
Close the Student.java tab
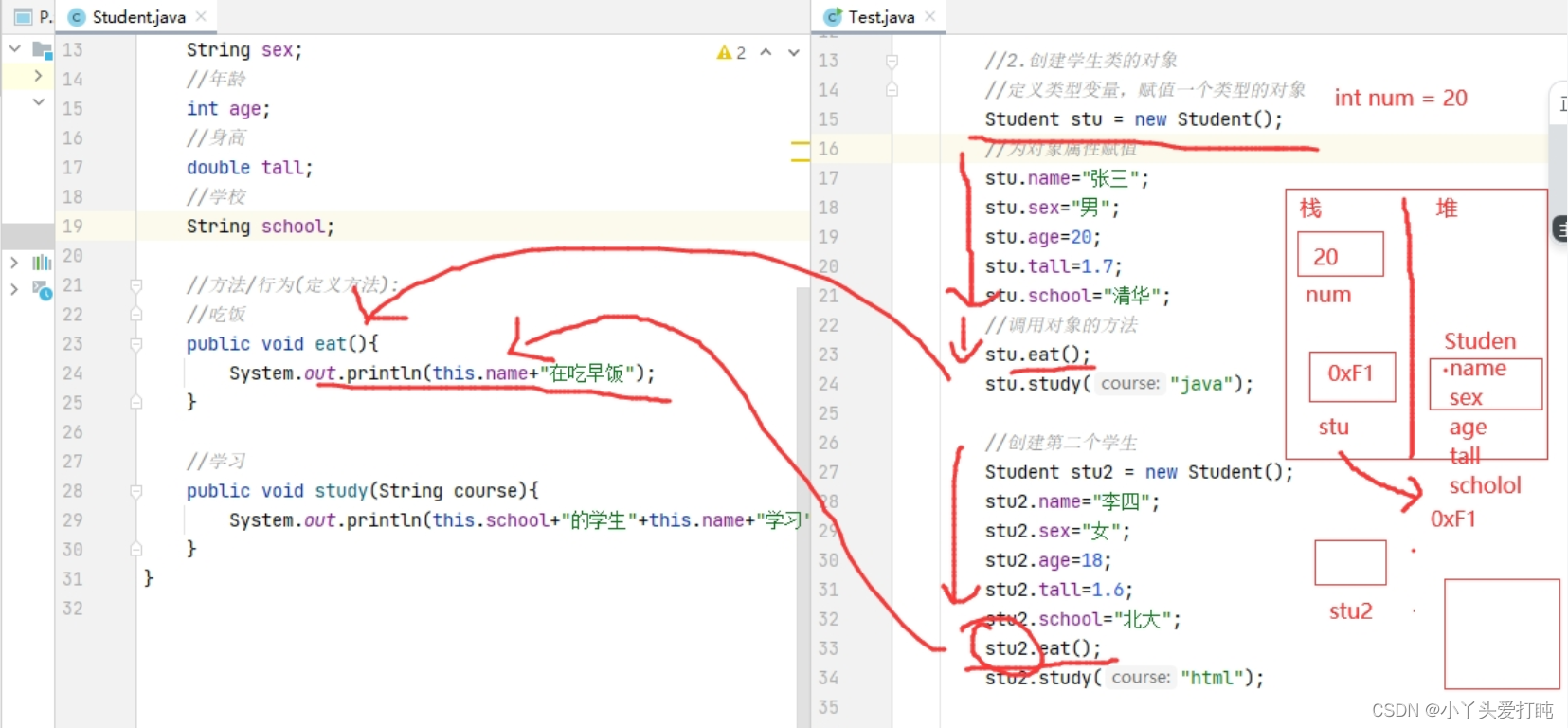[x=201, y=17]
